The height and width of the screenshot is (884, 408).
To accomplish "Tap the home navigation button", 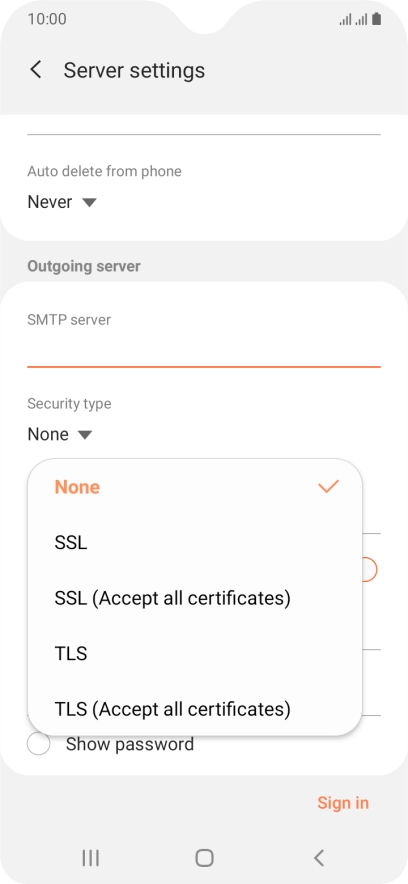I will 204,858.
